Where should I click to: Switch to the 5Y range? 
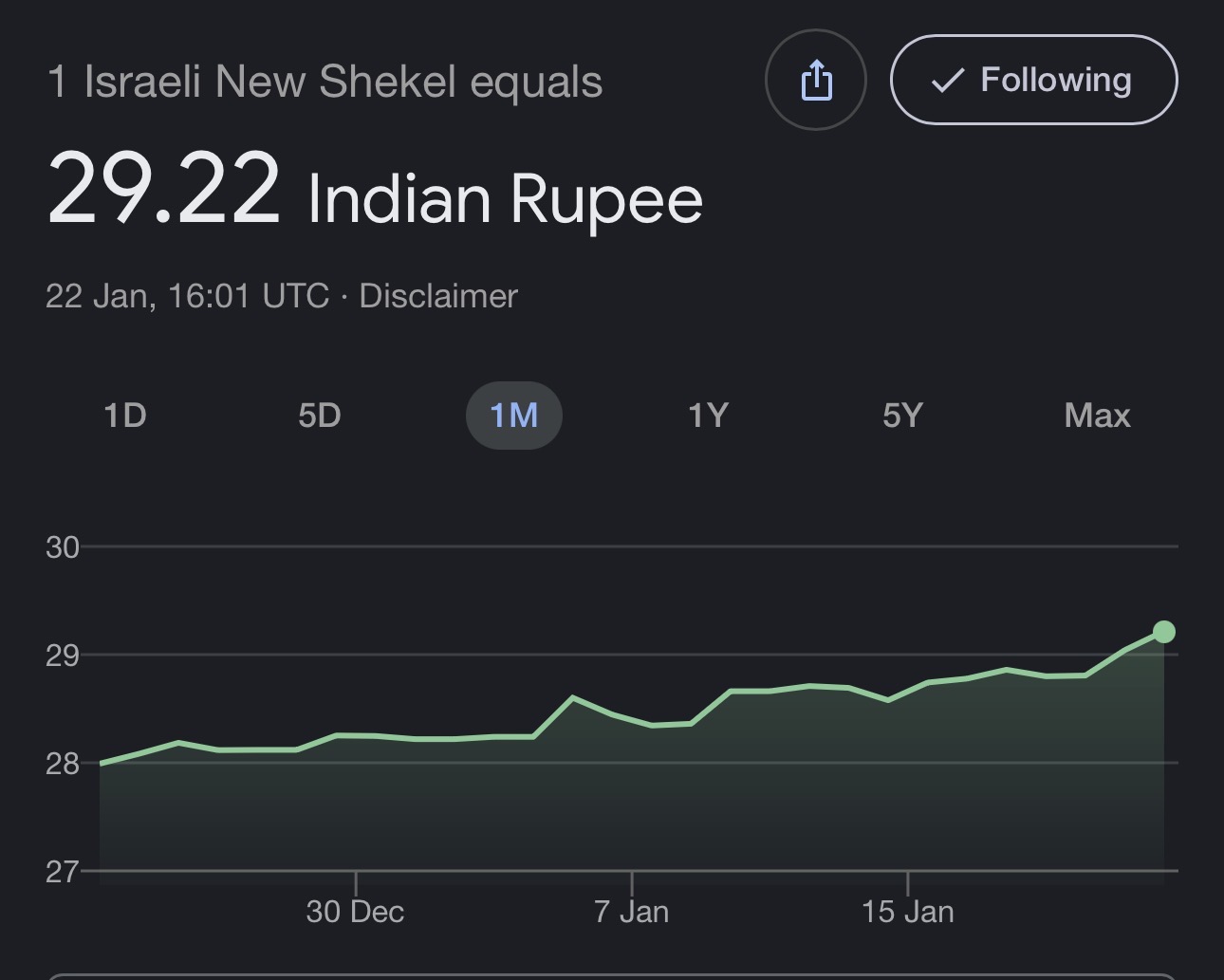point(902,416)
